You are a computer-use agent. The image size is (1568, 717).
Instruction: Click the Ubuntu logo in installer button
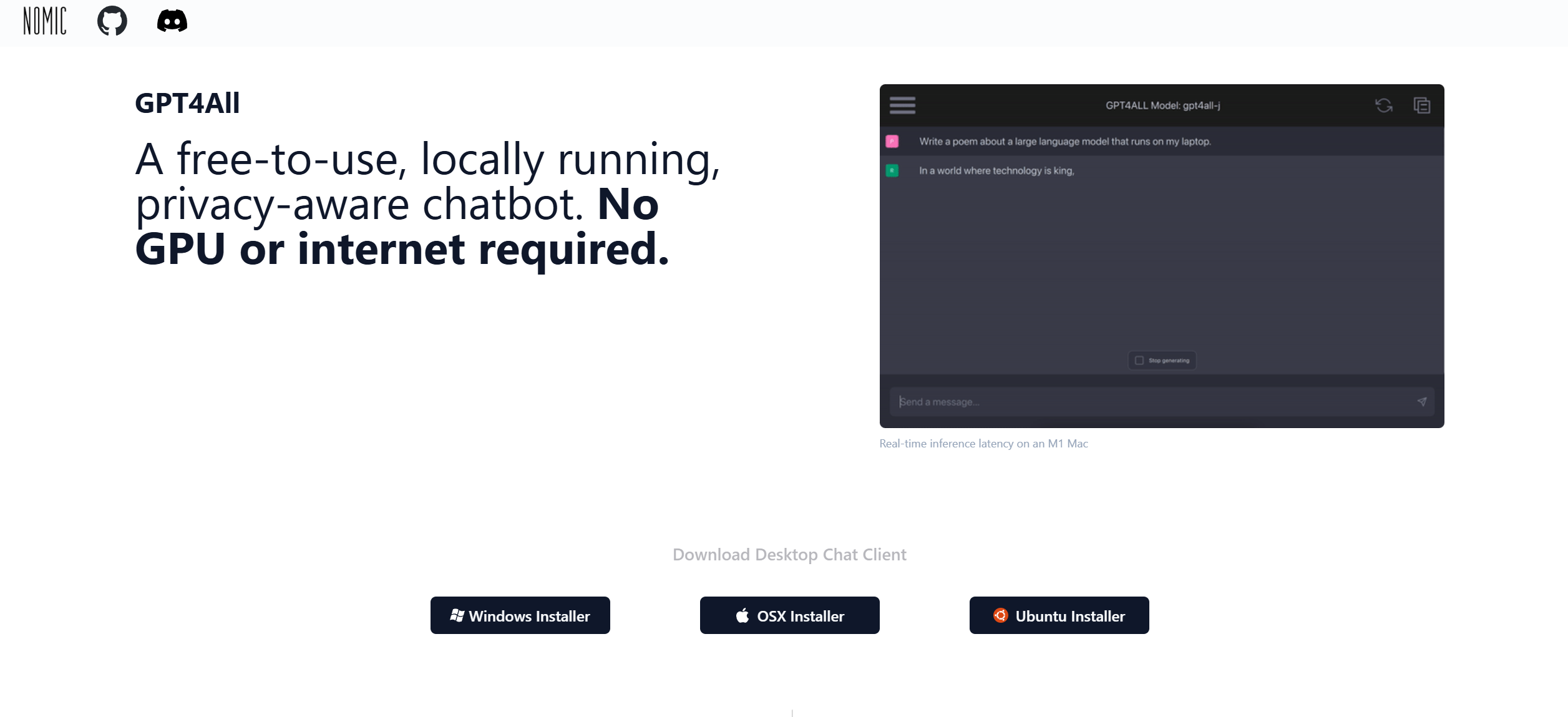[x=1001, y=615]
